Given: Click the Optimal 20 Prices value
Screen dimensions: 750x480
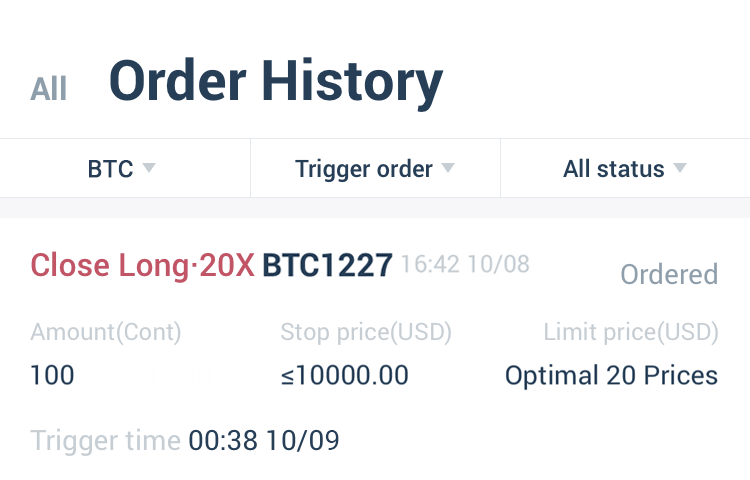Looking at the screenshot, I should click(x=612, y=376).
